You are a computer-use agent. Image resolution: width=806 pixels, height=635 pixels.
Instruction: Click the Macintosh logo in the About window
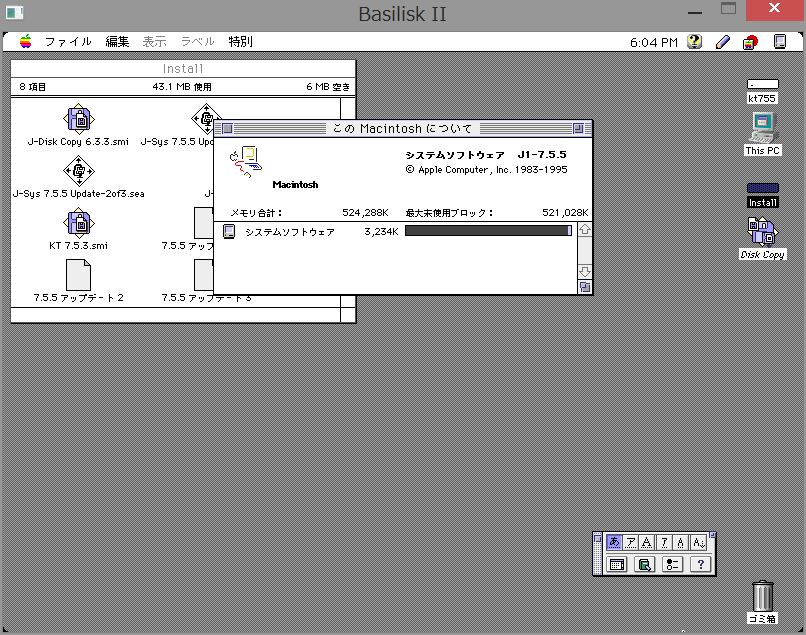pos(246,162)
